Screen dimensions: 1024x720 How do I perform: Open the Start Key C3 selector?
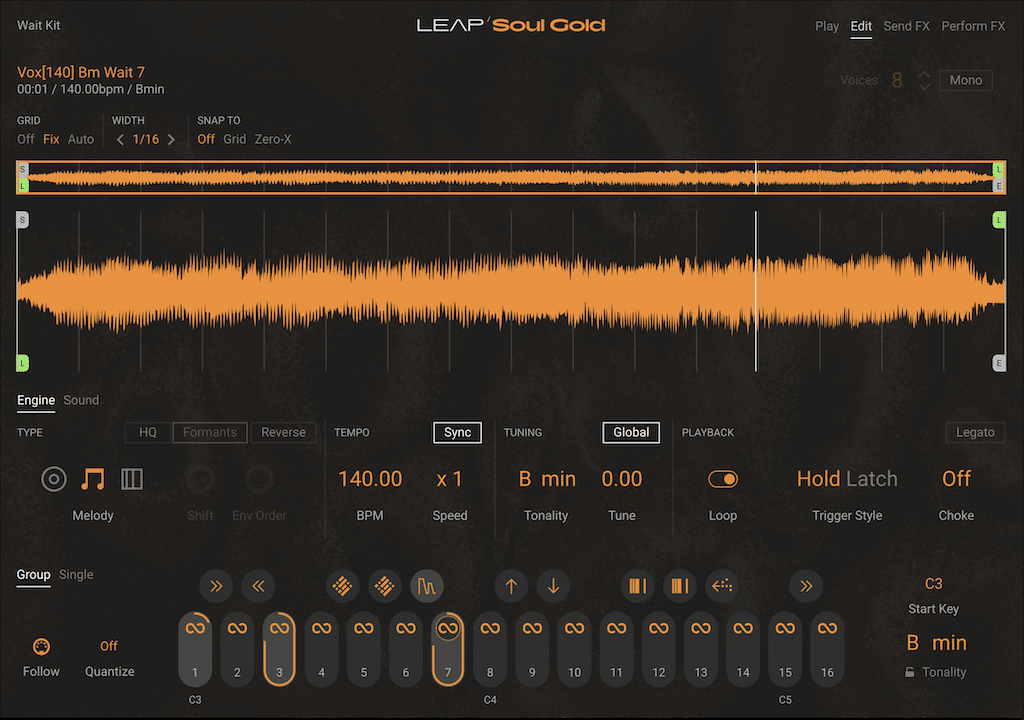coord(933,583)
